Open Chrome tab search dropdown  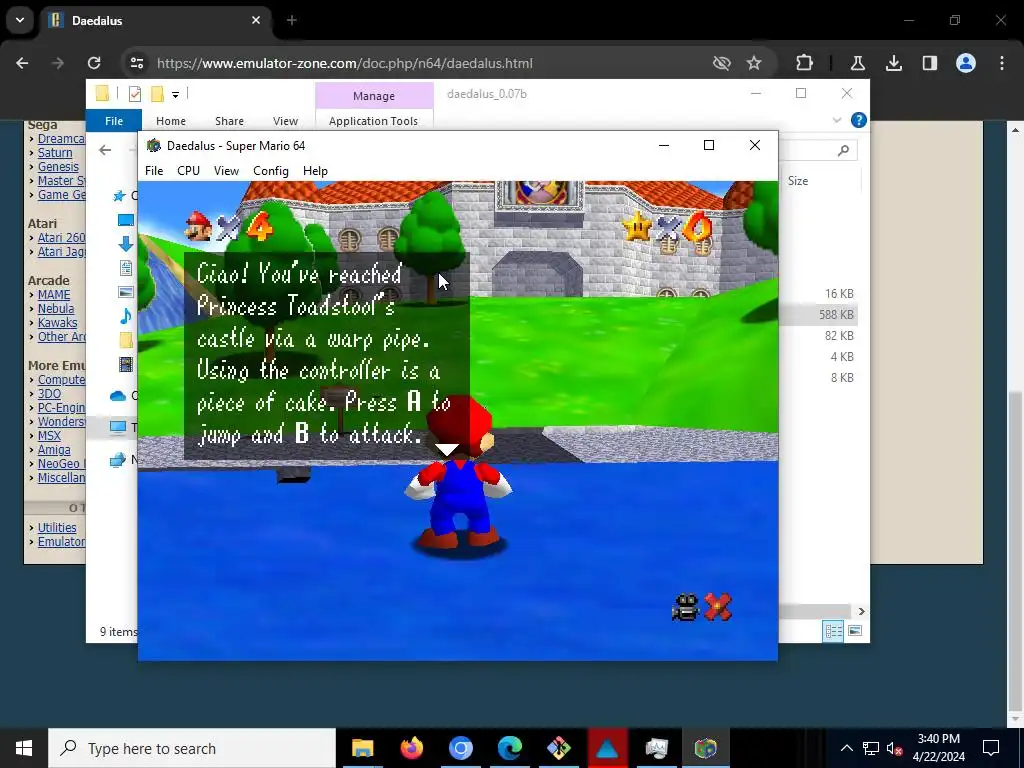tap(20, 20)
